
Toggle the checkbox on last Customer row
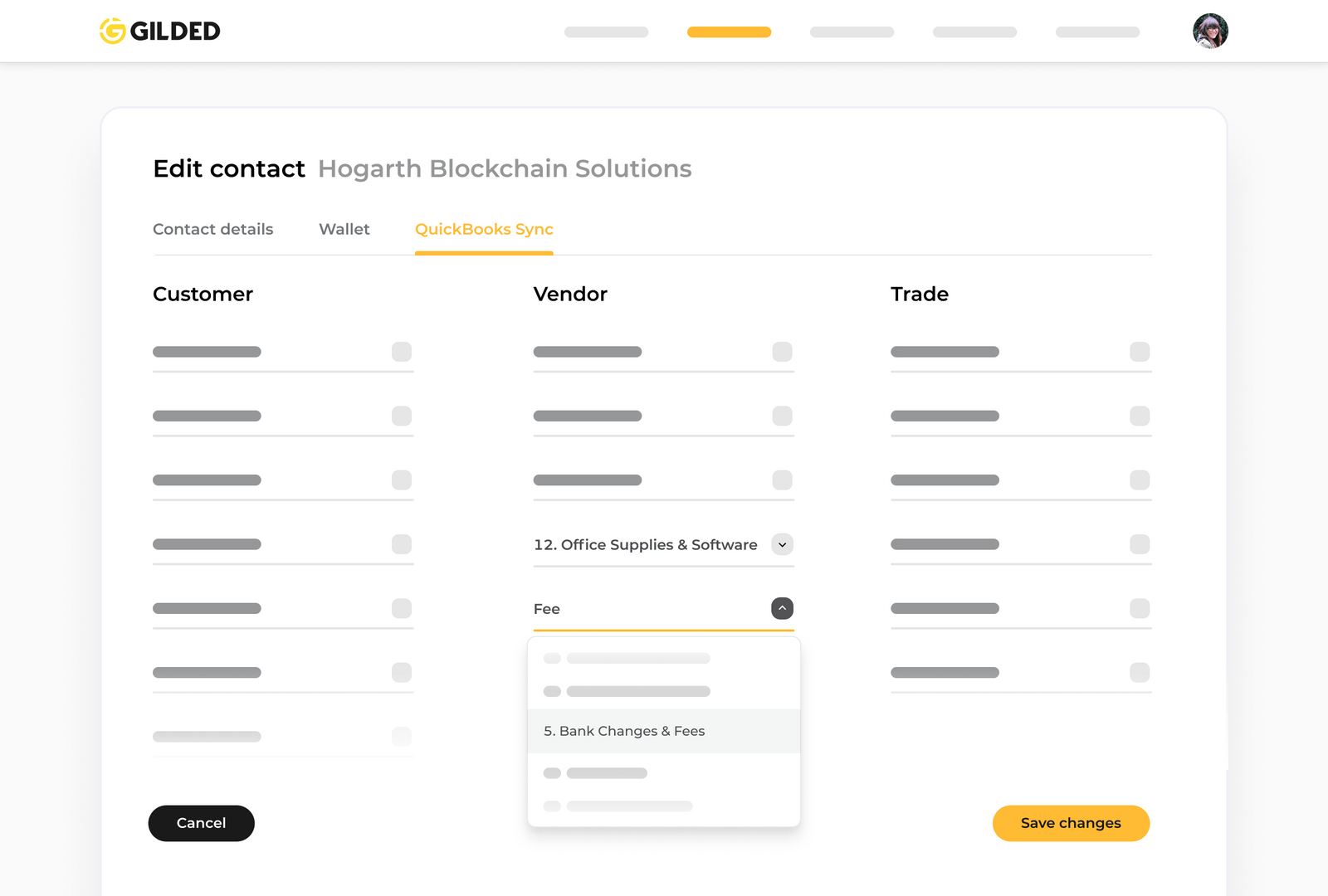tap(402, 736)
